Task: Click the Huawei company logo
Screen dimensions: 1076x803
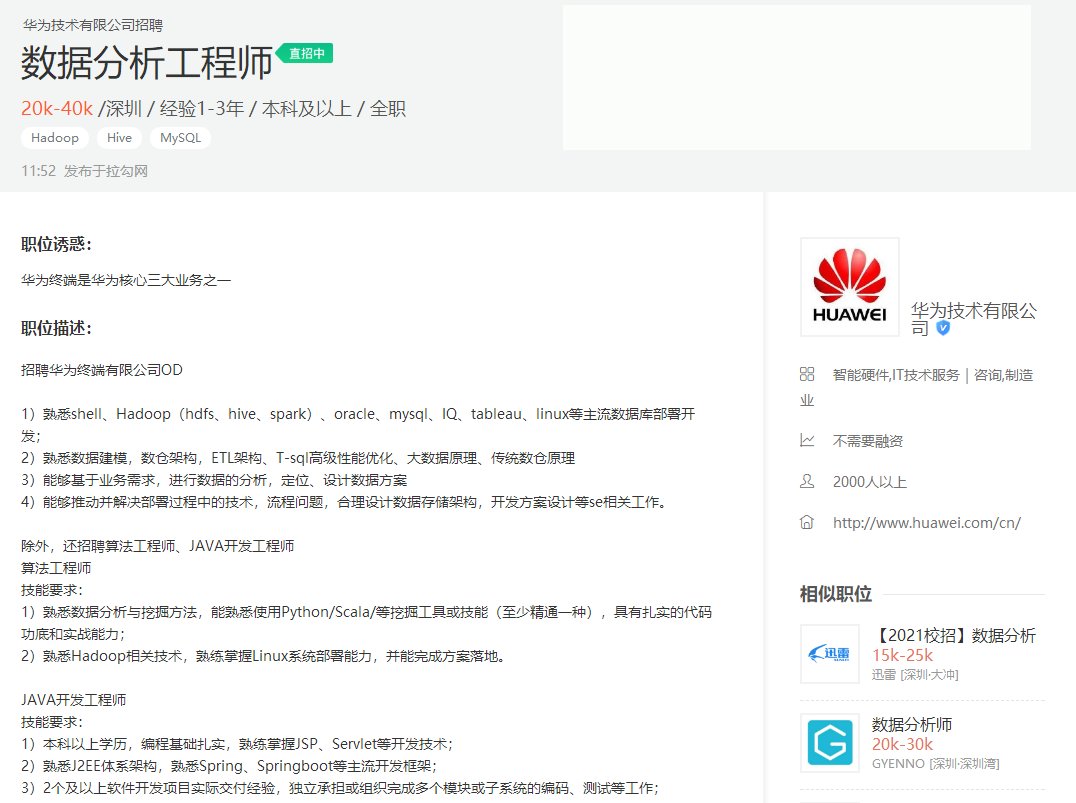Action: [x=849, y=287]
